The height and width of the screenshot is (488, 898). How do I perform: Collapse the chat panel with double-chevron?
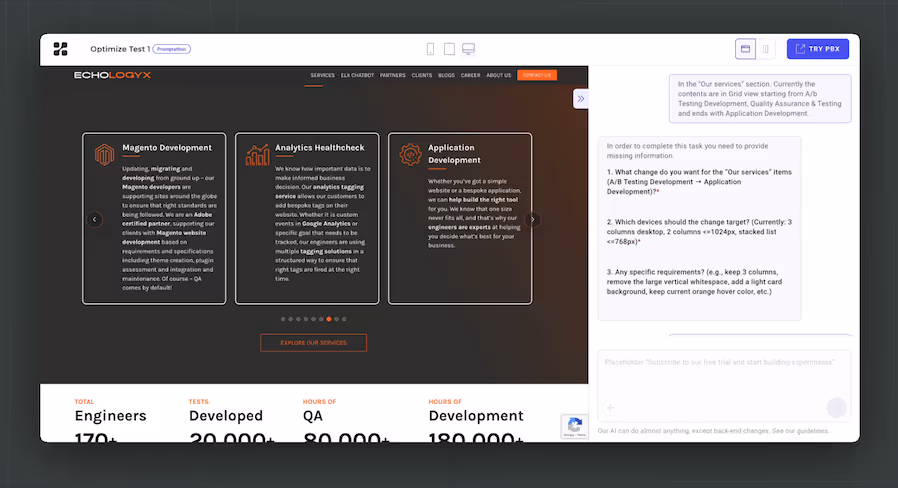coord(581,99)
